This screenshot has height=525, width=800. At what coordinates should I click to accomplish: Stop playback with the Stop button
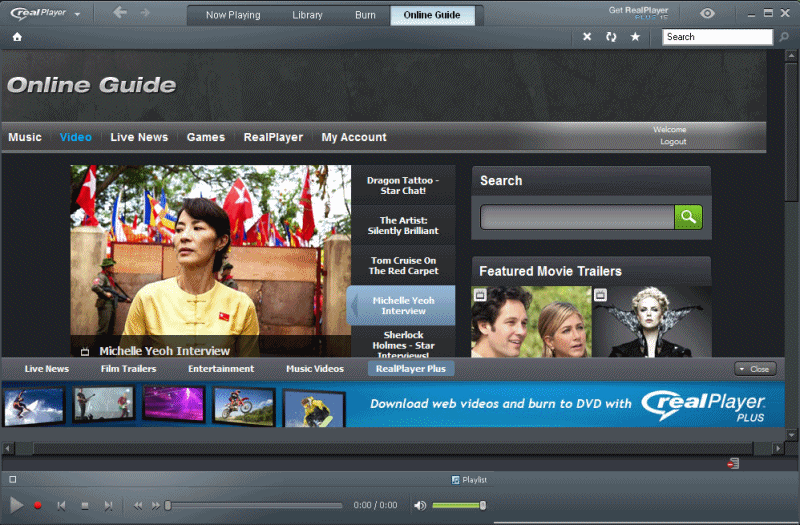(x=85, y=506)
